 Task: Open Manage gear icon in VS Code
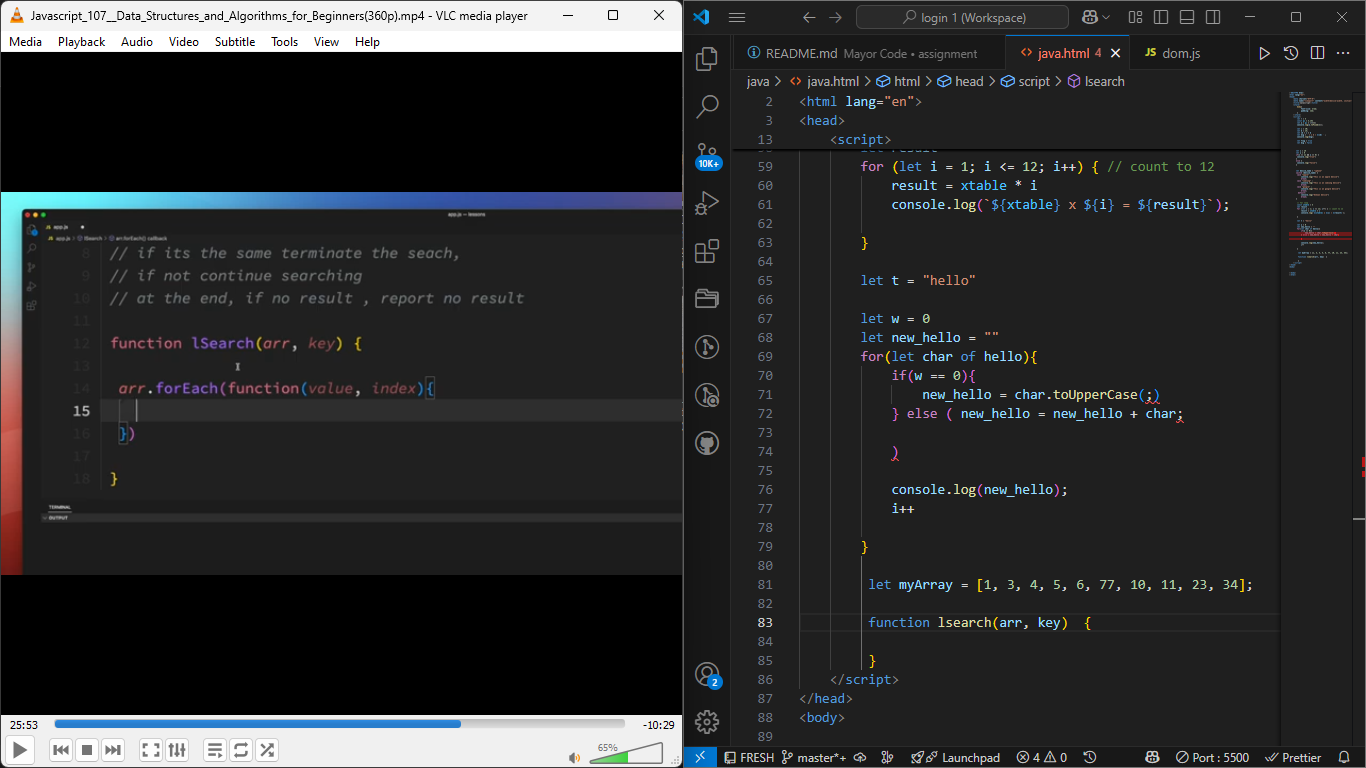point(707,721)
